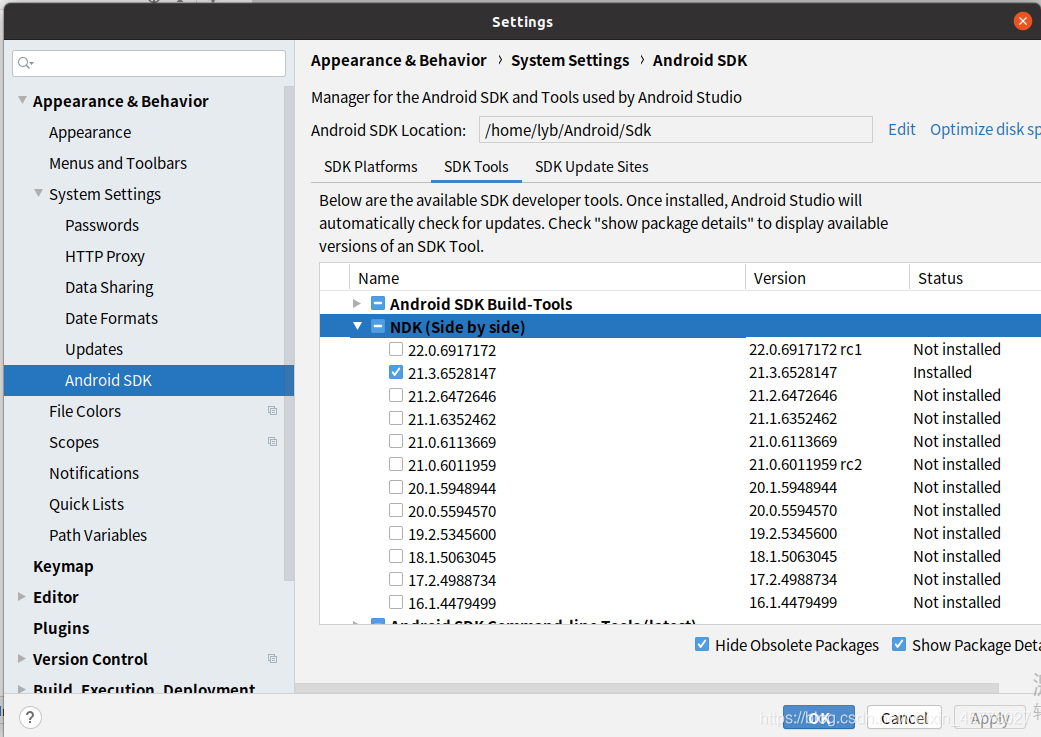Toggle the Android SDK Build-Tools group checkbox

pyautogui.click(x=378, y=303)
